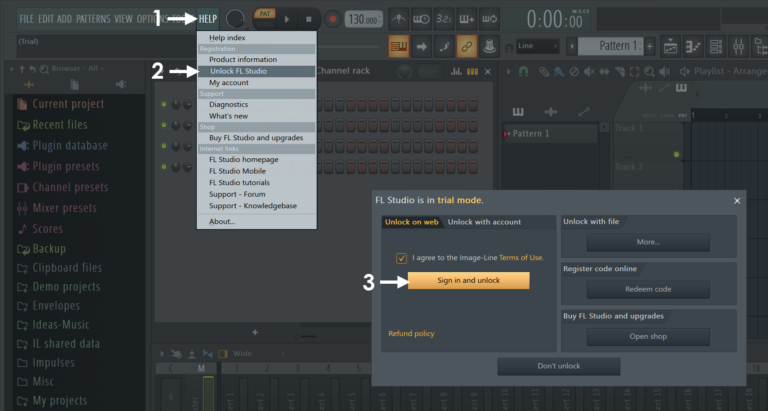
Task: Toggle the metronome icon in the toolbar
Action: [x=399, y=19]
